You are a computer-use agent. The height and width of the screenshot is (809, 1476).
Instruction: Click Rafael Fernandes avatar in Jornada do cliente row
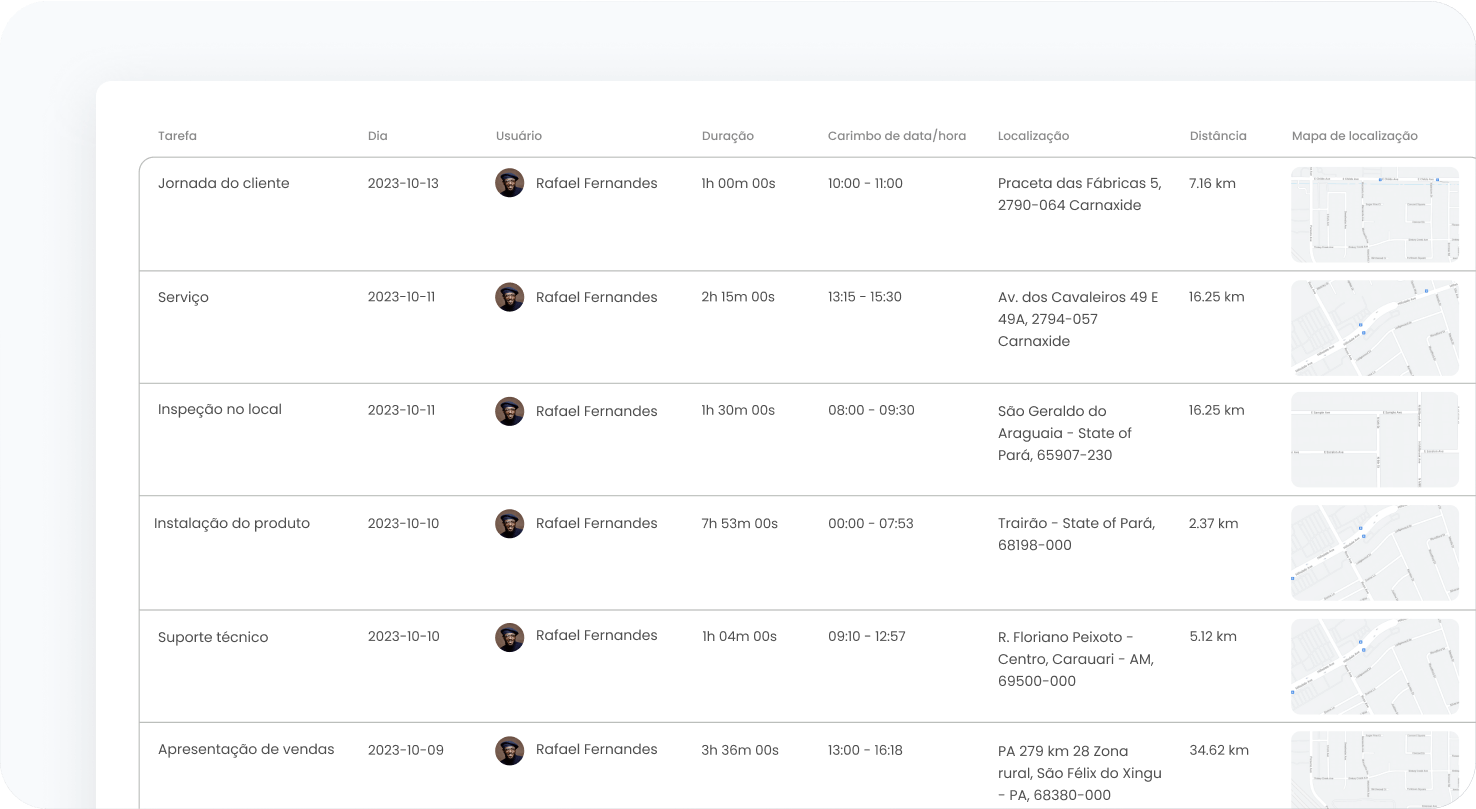[x=509, y=183]
